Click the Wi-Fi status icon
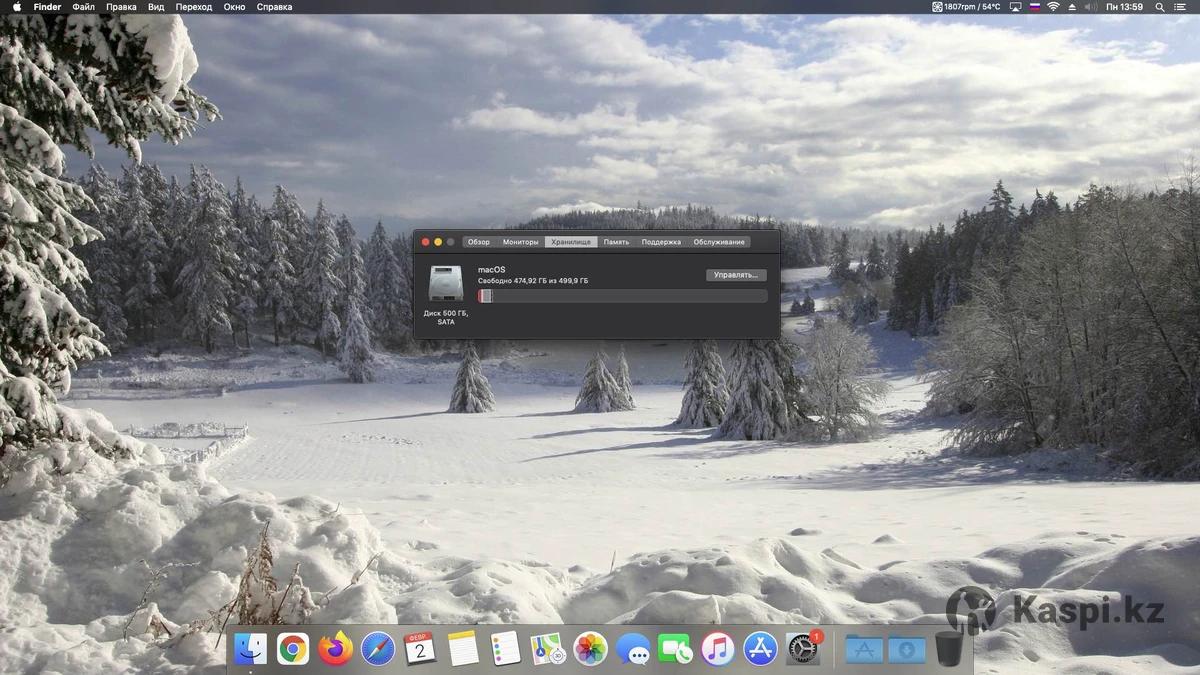This screenshot has height=675, width=1200. click(1053, 7)
